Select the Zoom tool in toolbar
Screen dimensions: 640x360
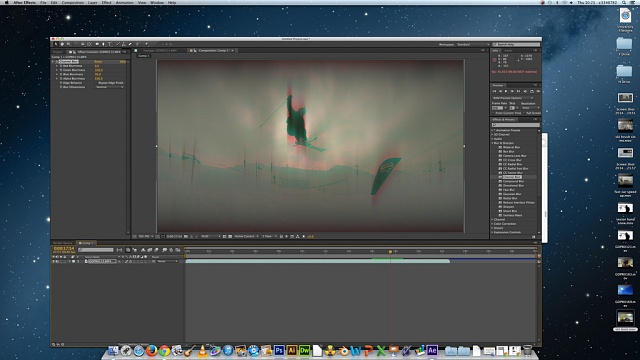tap(69, 44)
